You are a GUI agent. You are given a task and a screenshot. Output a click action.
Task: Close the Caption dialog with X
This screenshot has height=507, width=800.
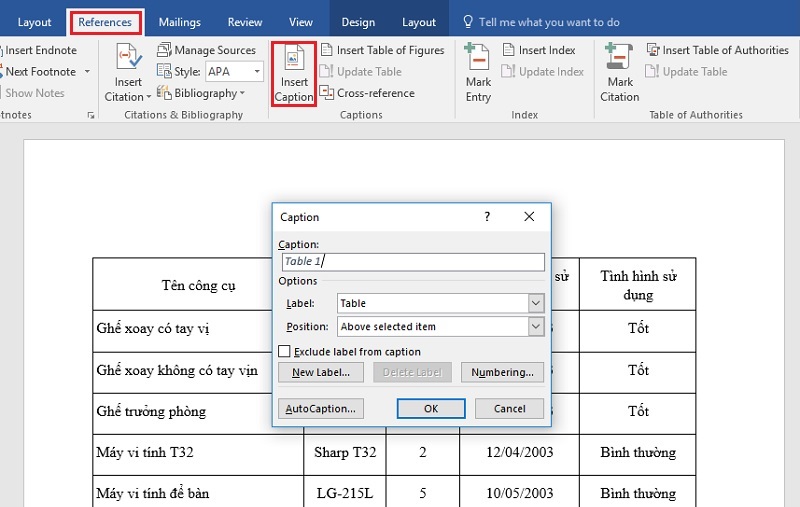coord(529,217)
